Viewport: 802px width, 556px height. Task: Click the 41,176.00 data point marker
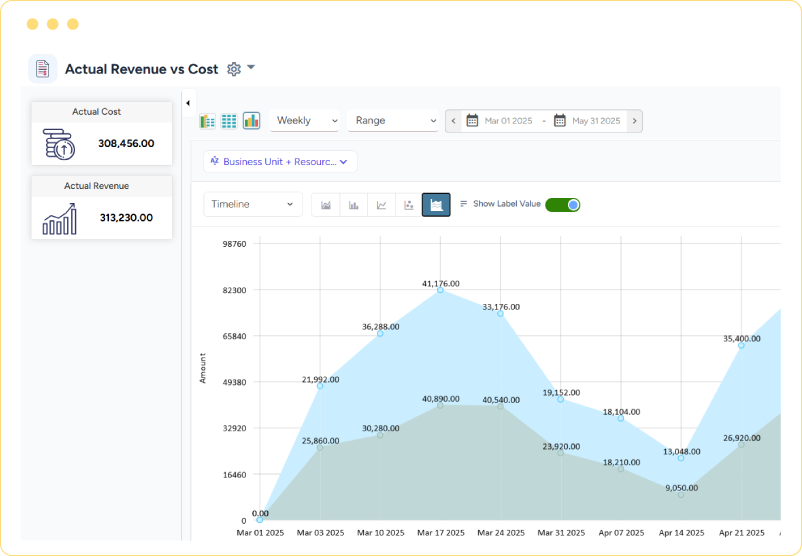[440, 290]
